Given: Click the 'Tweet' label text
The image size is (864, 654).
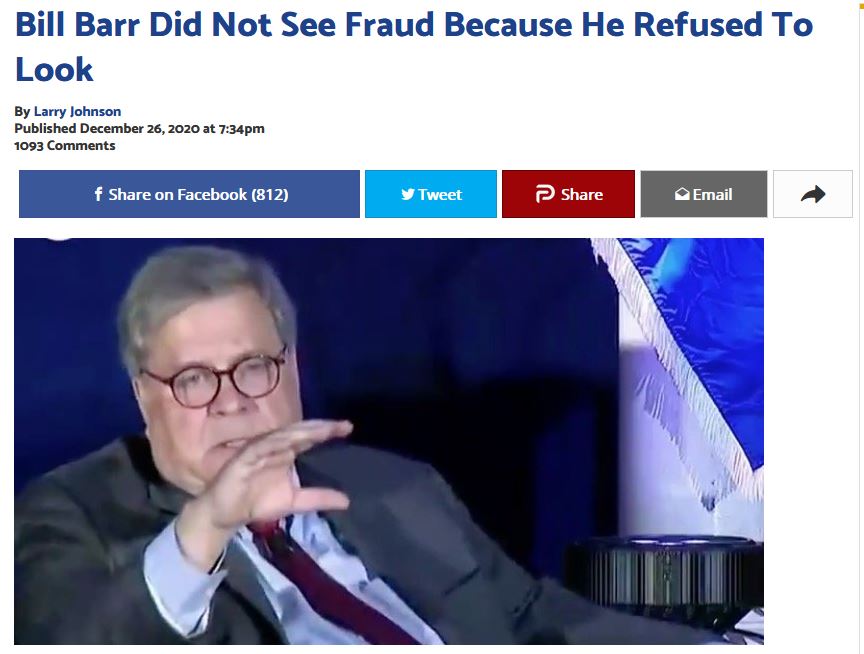Looking at the screenshot, I should [440, 194].
